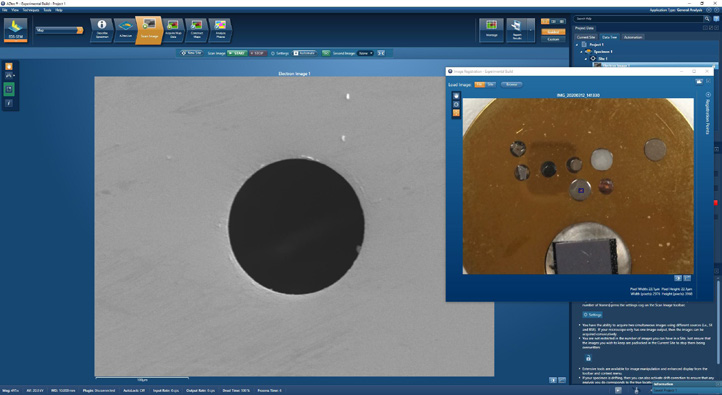Select File option for Load Image

480,85
